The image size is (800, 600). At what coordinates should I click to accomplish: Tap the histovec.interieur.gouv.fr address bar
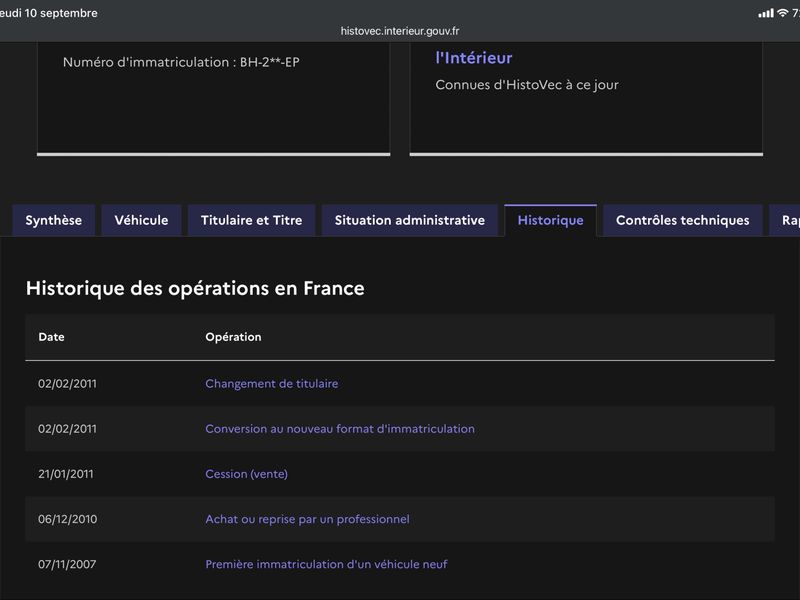[400, 31]
